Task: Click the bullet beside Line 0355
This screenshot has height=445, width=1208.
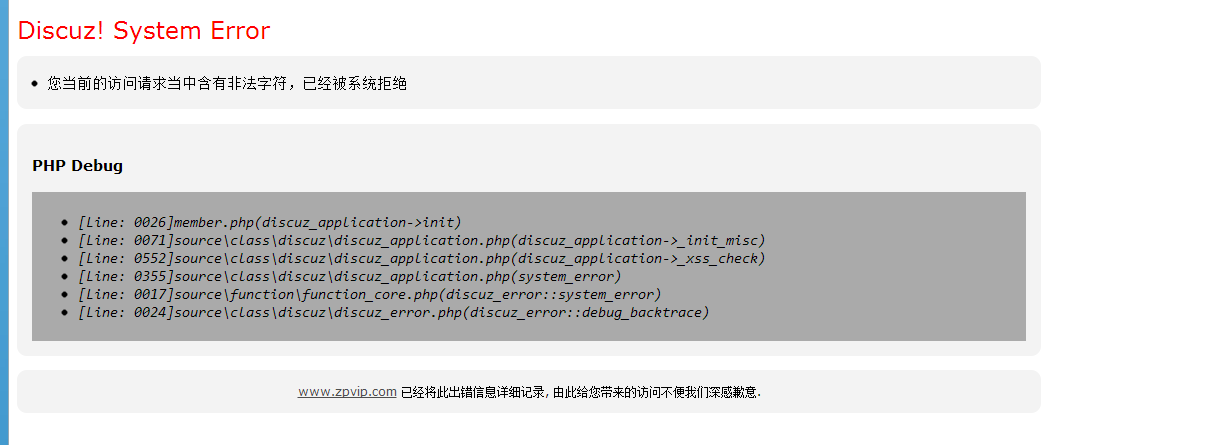Action: [65, 276]
